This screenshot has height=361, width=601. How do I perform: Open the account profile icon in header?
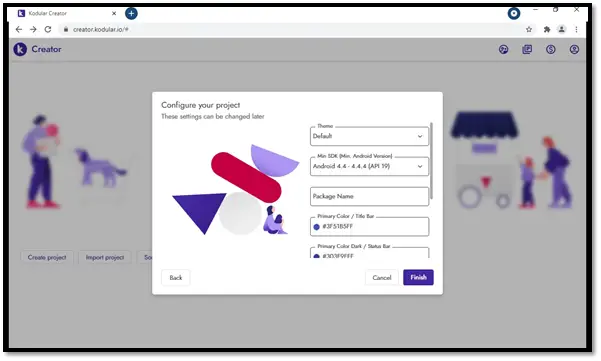click(x=574, y=49)
